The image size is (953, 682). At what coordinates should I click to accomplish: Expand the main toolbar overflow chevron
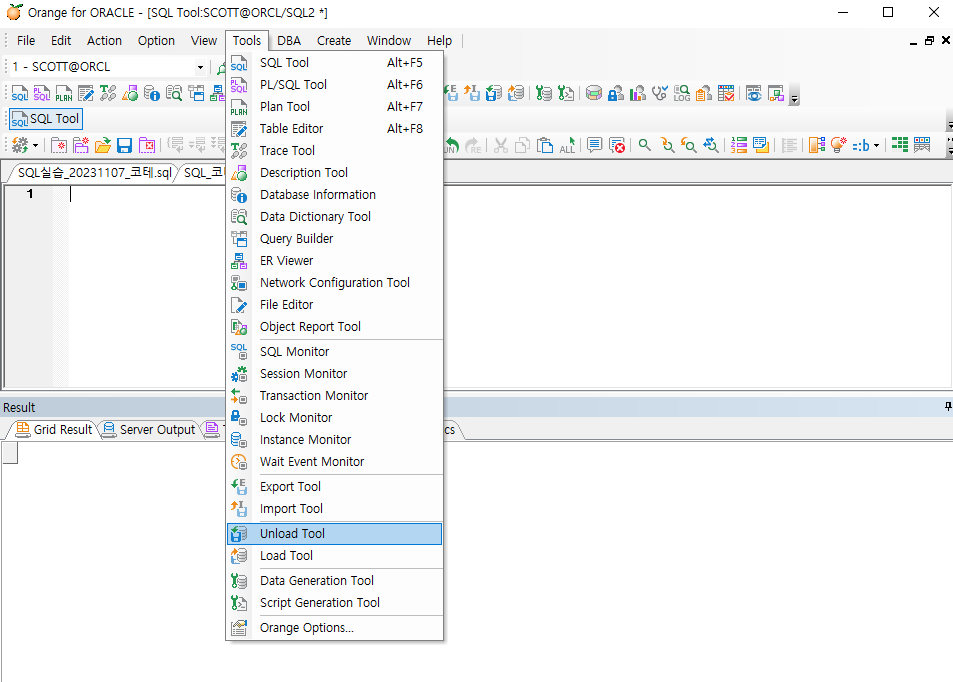point(794,97)
